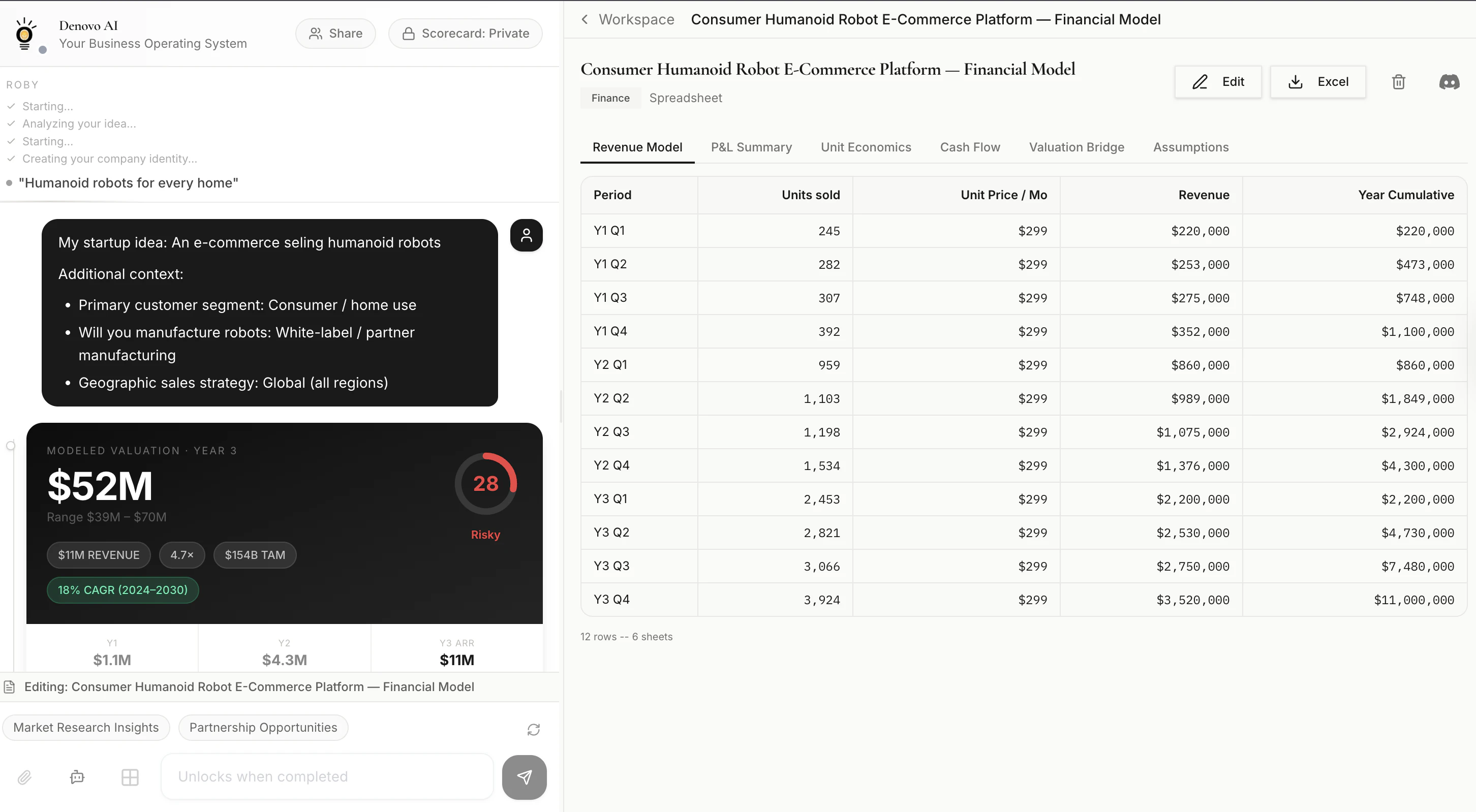Attach a file using the paperclip icon
Viewport: 1476px width, 812px height.
[24, 777]
